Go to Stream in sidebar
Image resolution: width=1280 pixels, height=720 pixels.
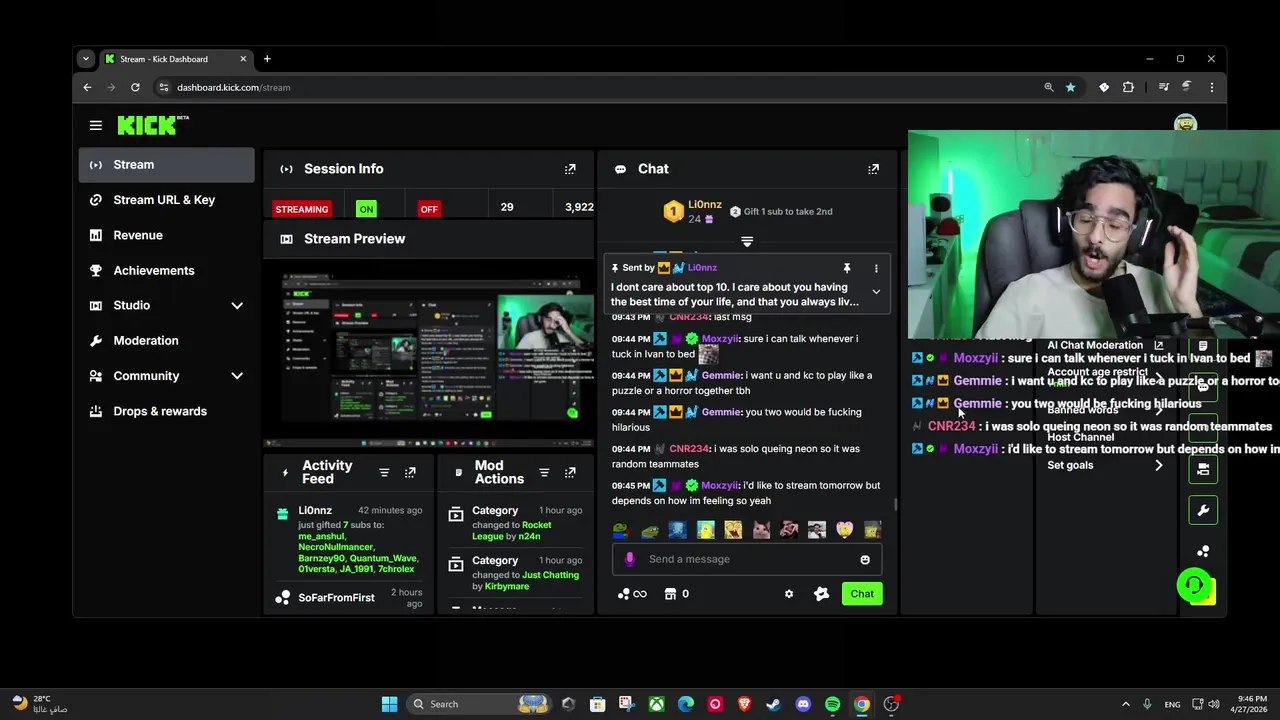[167, 165]
